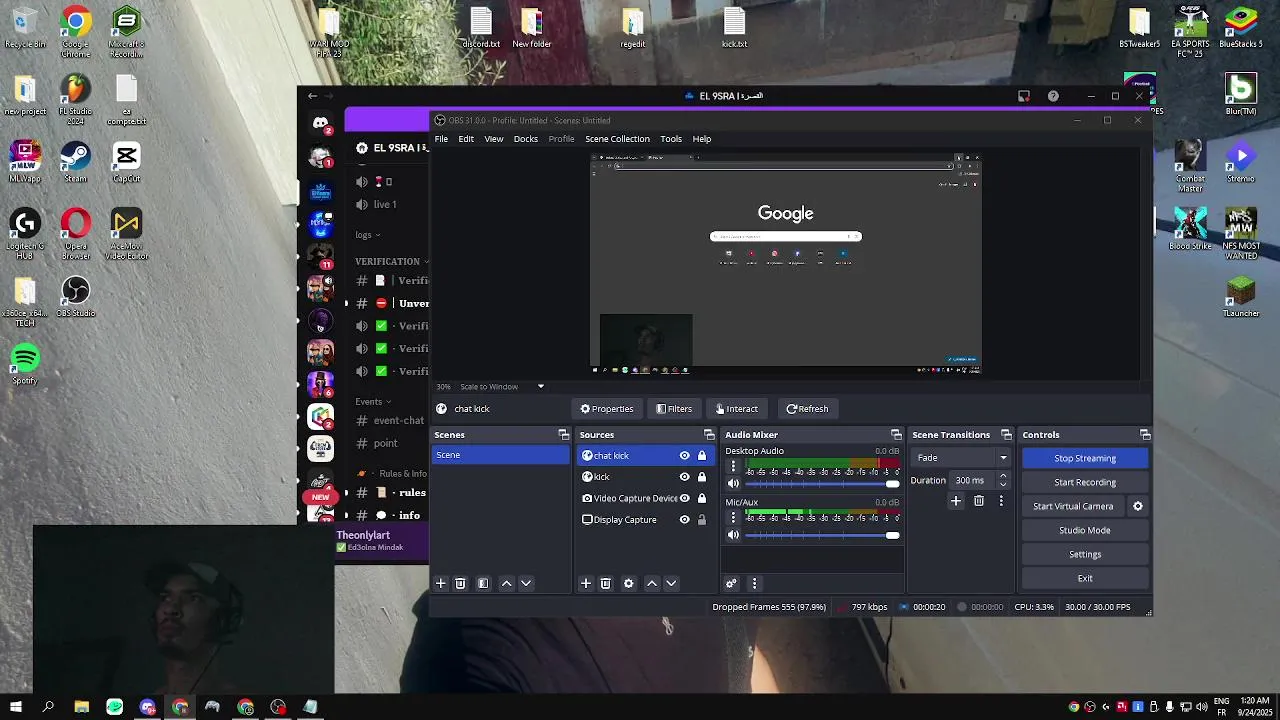The height and width of the screenshot is (720, 1280).
Task: Open source properties gear in Sources toolbar
Action: pyautogui.click(x=628, y=583)
